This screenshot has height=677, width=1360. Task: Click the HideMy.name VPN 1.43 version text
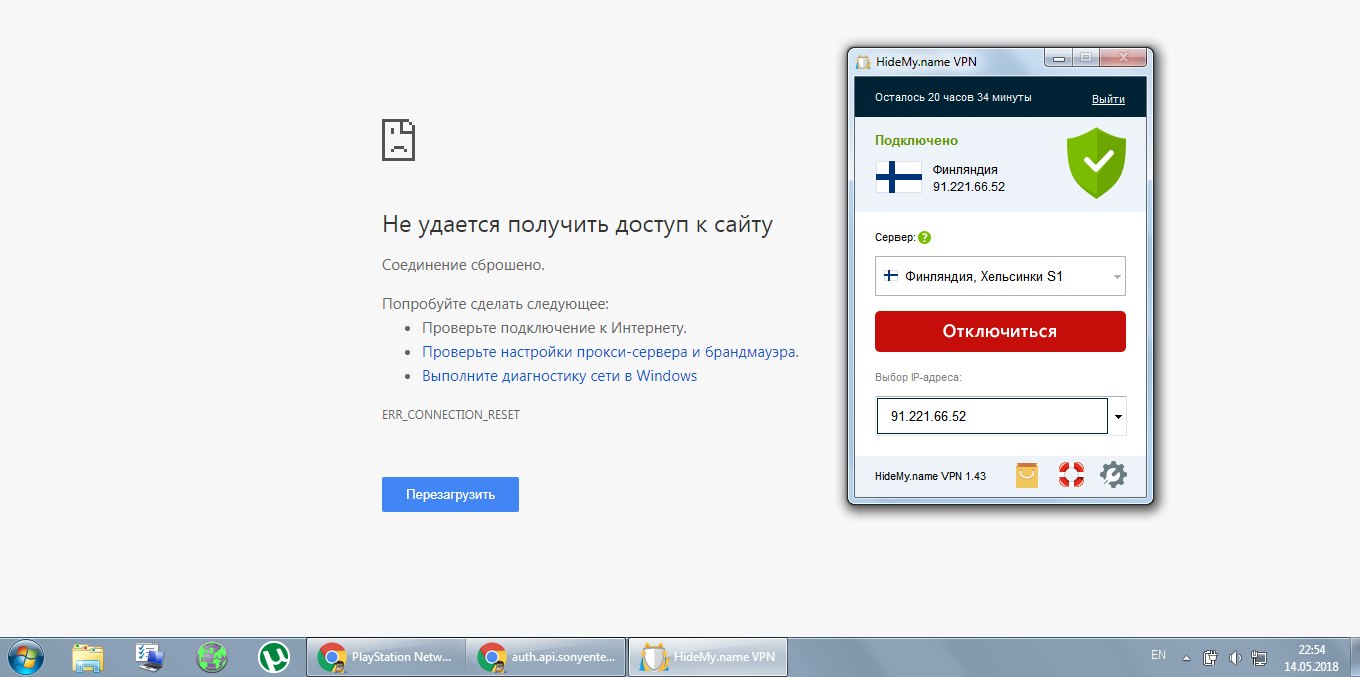coord(930,476)
